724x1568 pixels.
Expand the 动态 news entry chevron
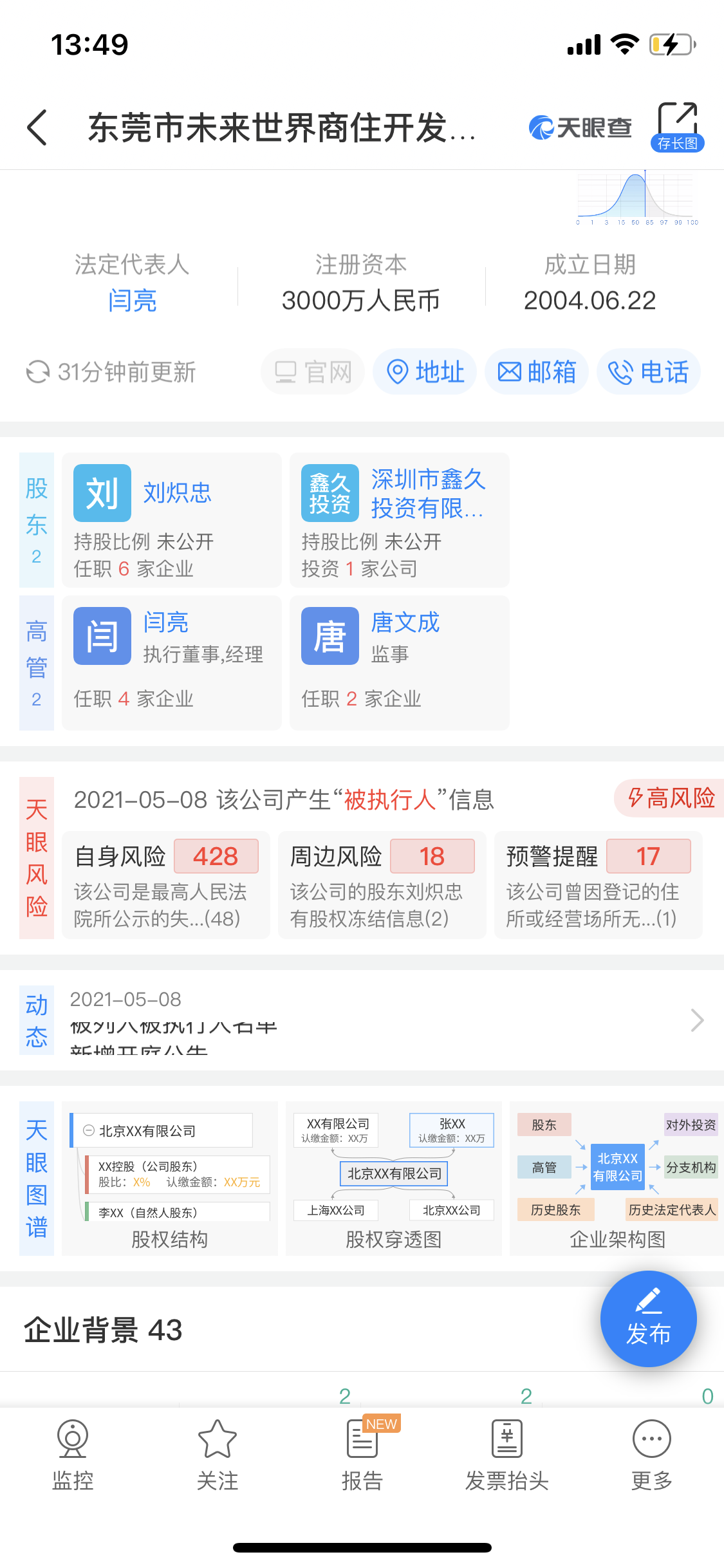[x=697, y=1020]
